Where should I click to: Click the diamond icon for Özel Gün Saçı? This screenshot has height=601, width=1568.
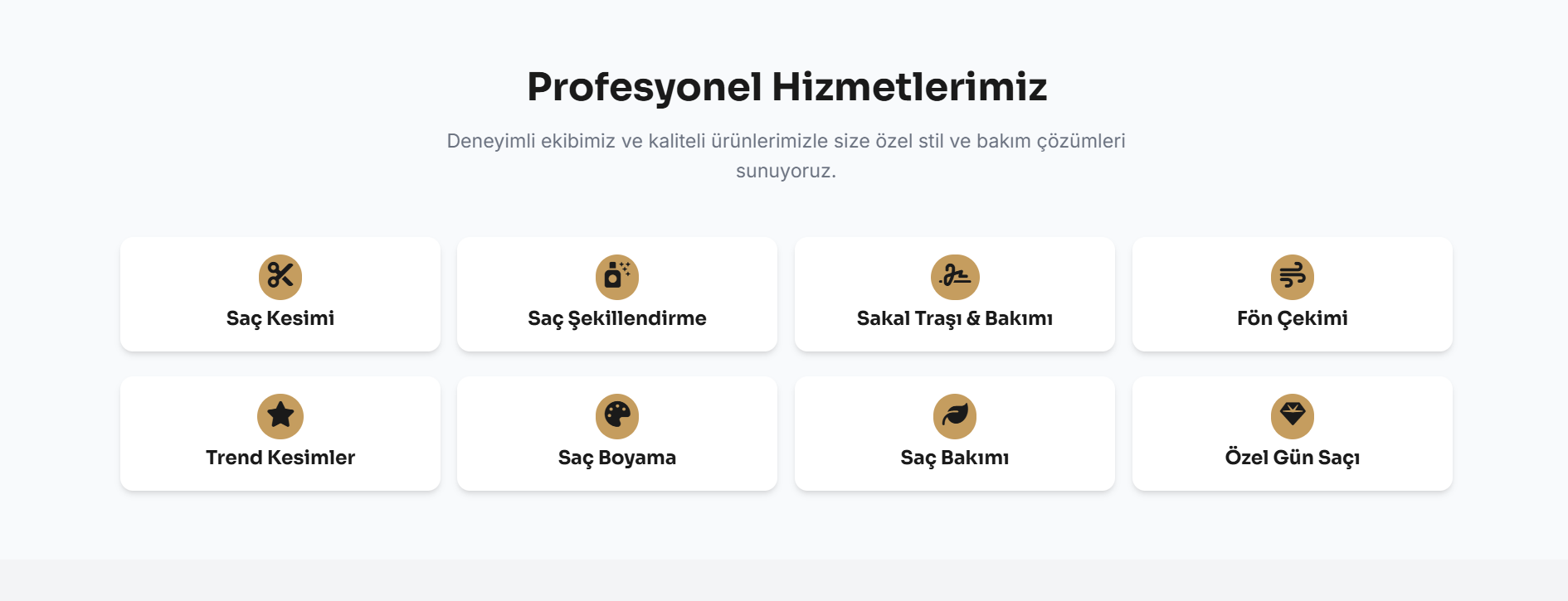click(1292, 416)
